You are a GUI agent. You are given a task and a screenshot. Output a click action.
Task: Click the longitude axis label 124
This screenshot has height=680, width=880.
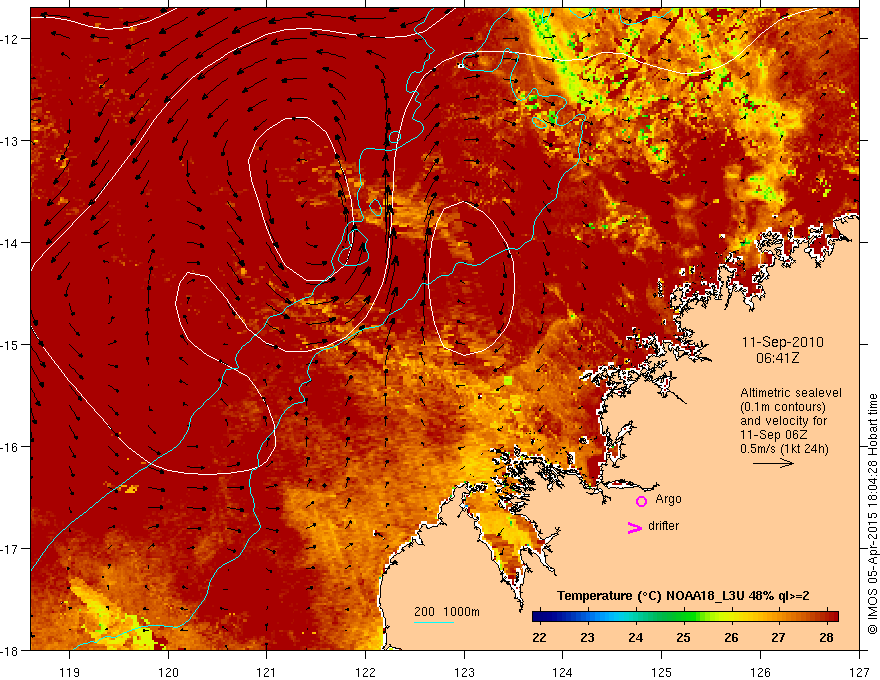tap(563, 672)
